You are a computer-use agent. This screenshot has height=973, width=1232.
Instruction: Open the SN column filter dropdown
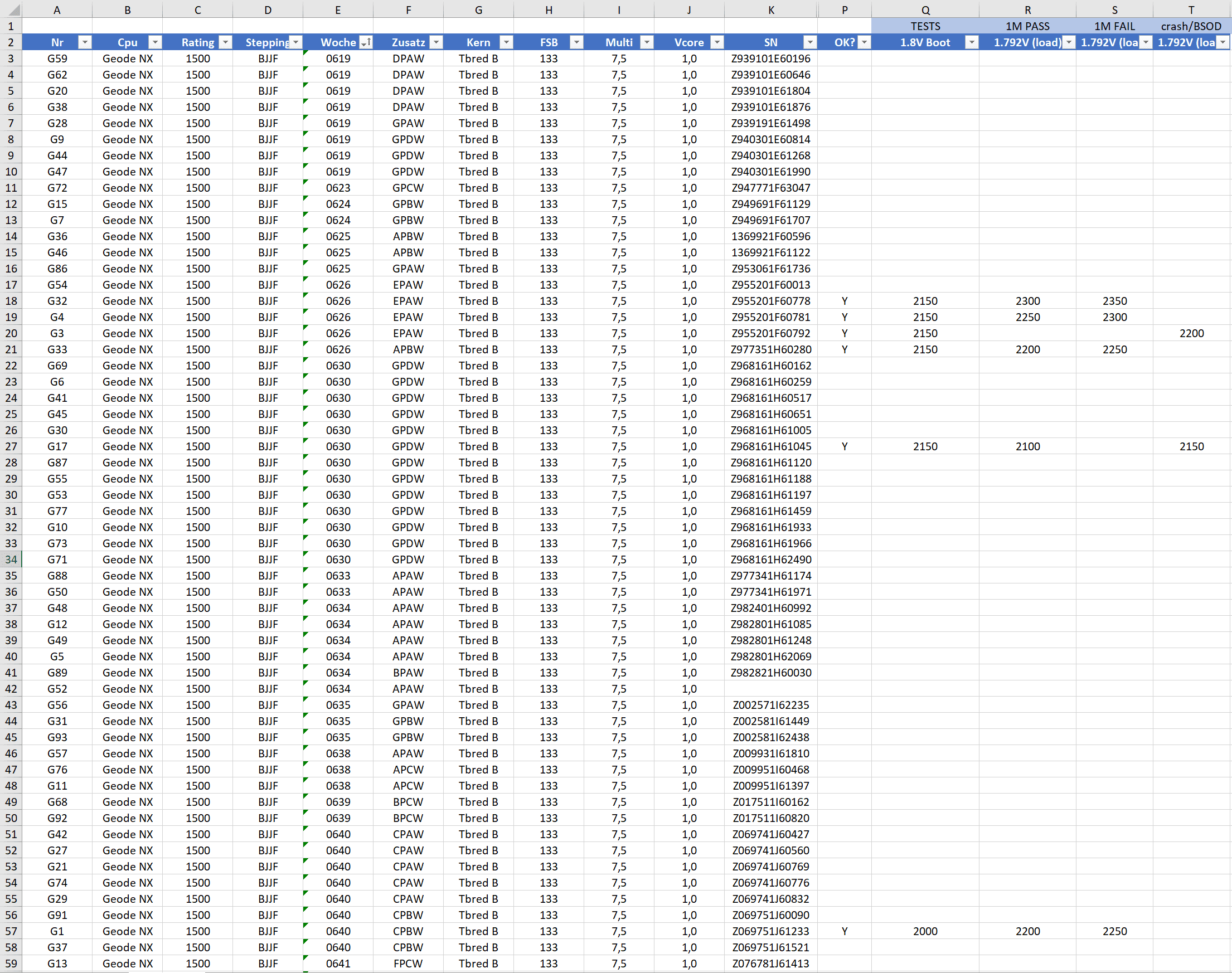[810, 42]
